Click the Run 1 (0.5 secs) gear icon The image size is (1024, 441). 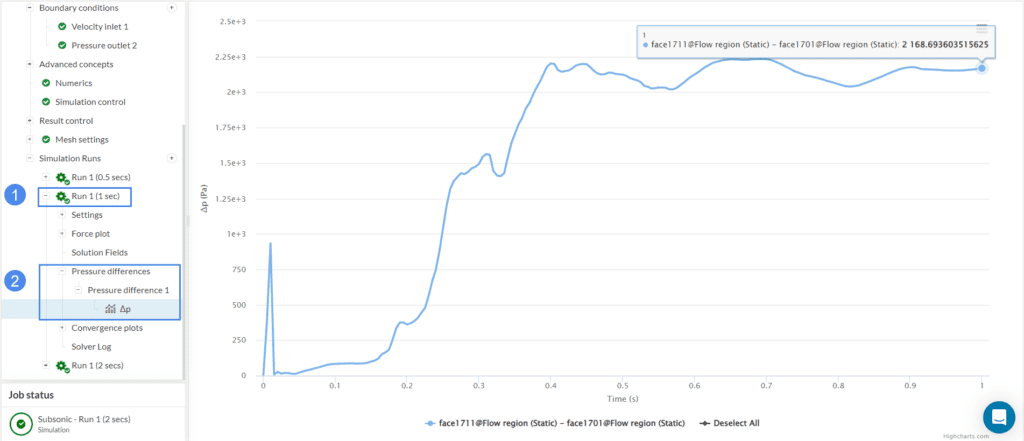[x=62, y=177]
